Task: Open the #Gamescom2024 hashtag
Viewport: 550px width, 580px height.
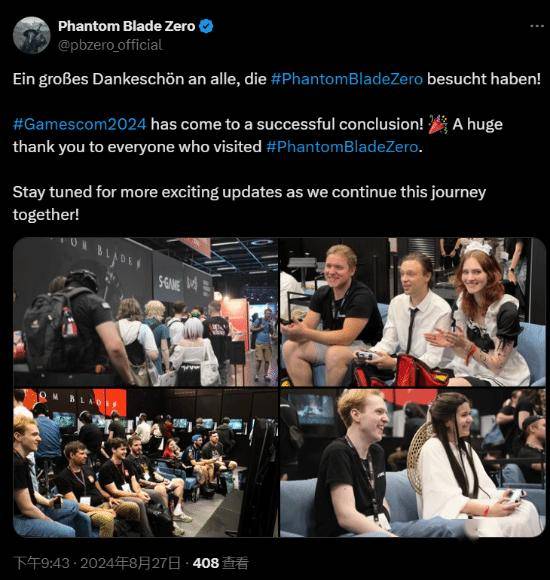Action: (x=80, y=124)
